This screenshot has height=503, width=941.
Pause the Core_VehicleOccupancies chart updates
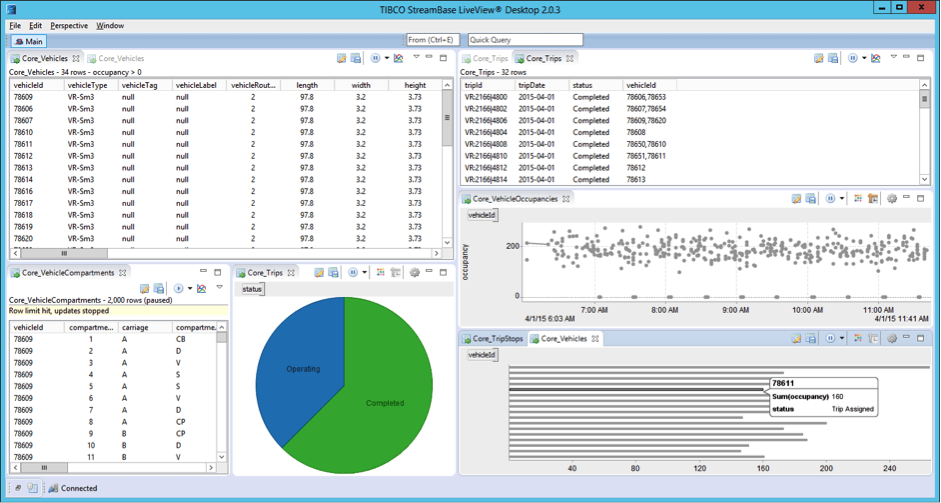point(830,199)
